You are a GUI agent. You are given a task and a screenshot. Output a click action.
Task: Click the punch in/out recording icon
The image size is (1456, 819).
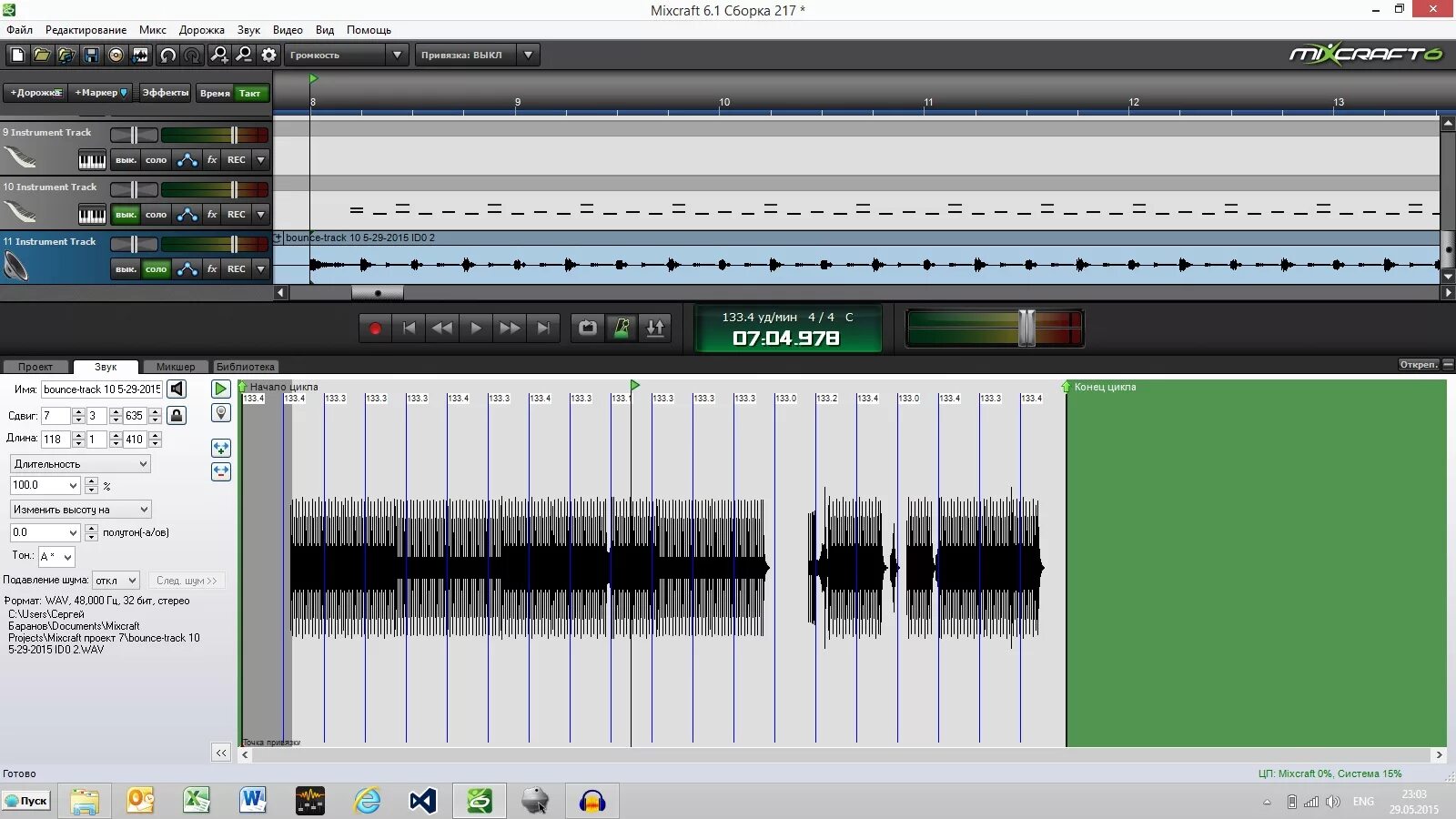(655, 329)
